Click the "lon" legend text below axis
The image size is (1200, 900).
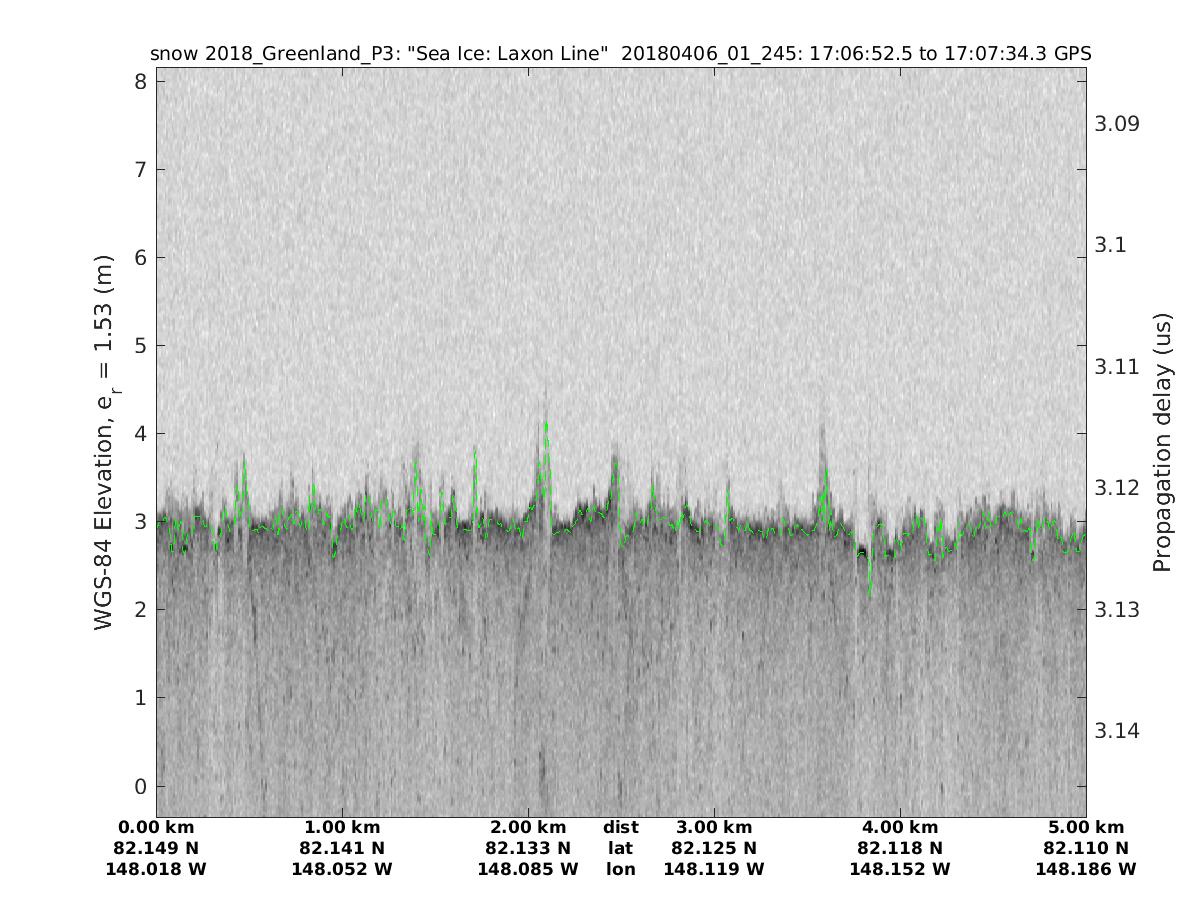click(621, 870)
